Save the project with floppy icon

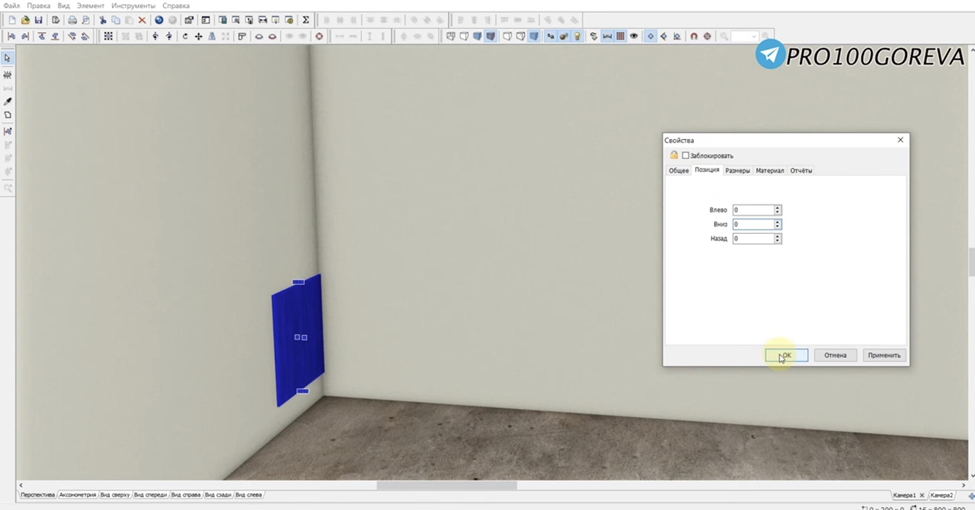[x=38, y=20]
